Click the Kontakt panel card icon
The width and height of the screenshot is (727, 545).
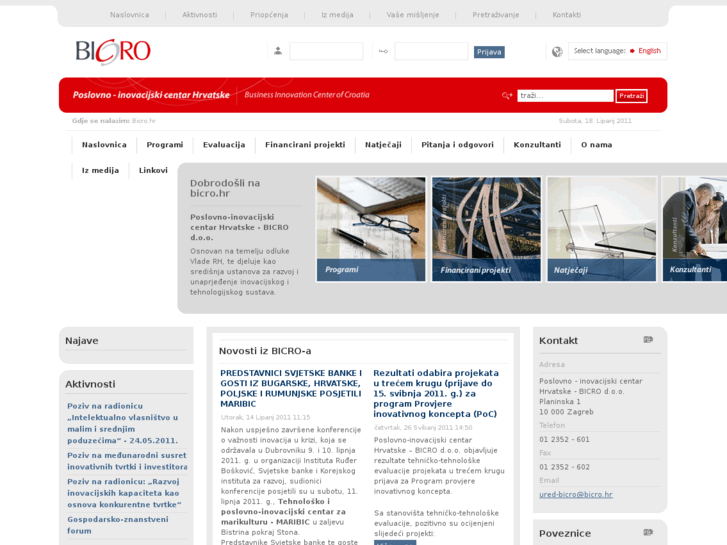tap(648, 340)
